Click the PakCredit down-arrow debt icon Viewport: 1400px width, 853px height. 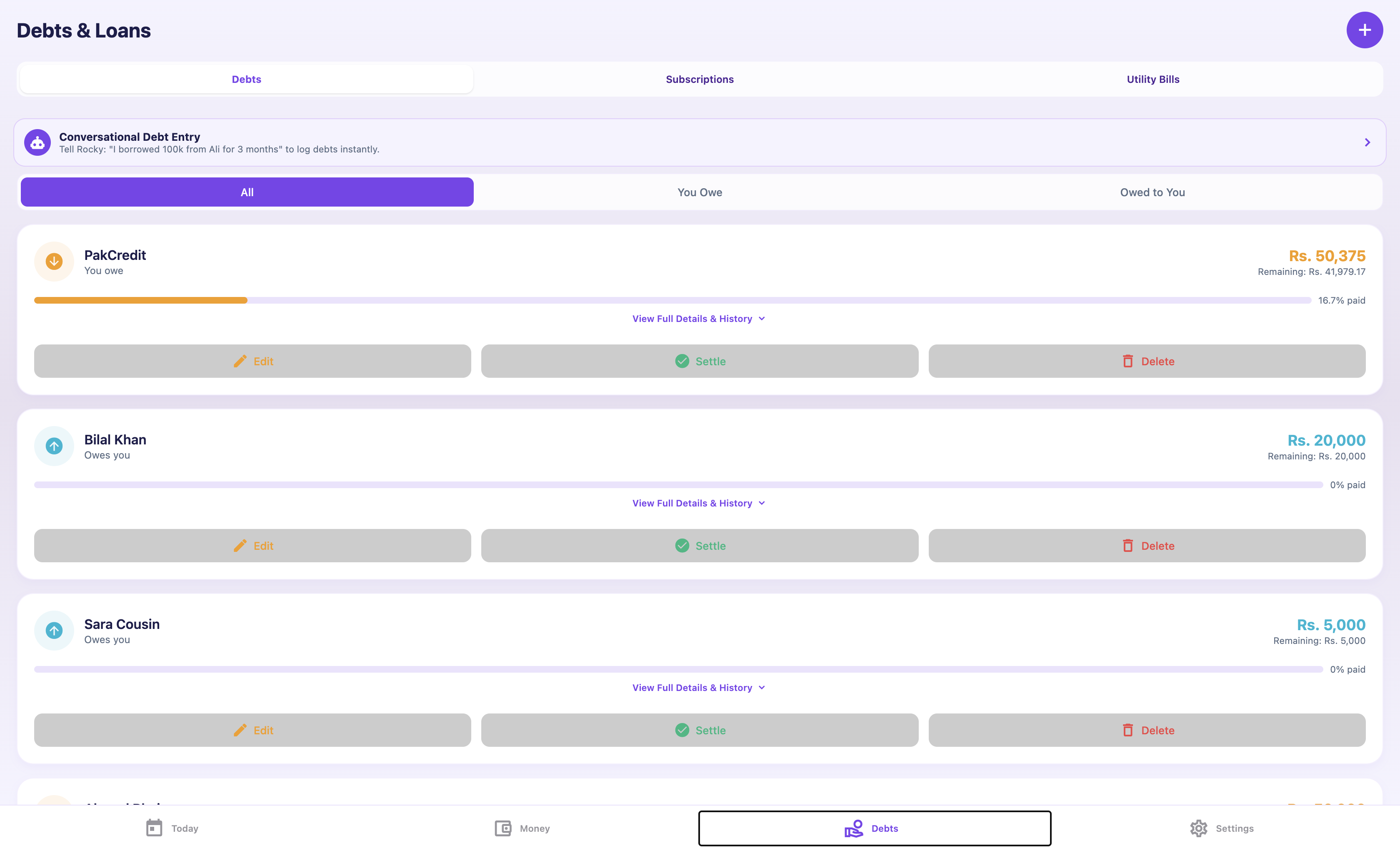pos(54,262)
